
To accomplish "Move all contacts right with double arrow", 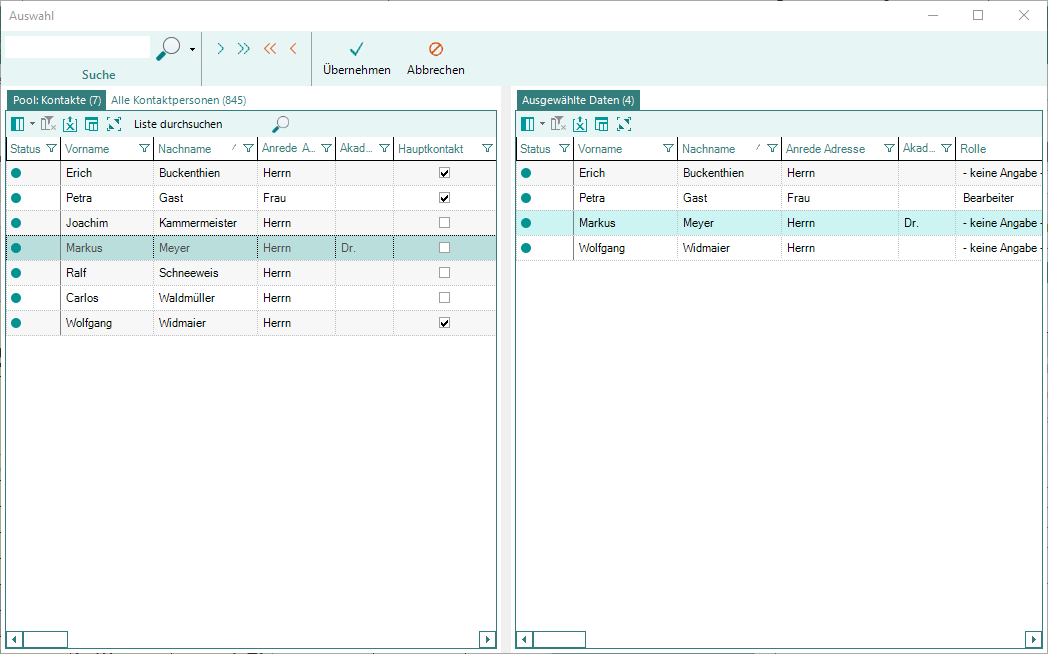I will (243, 49).
